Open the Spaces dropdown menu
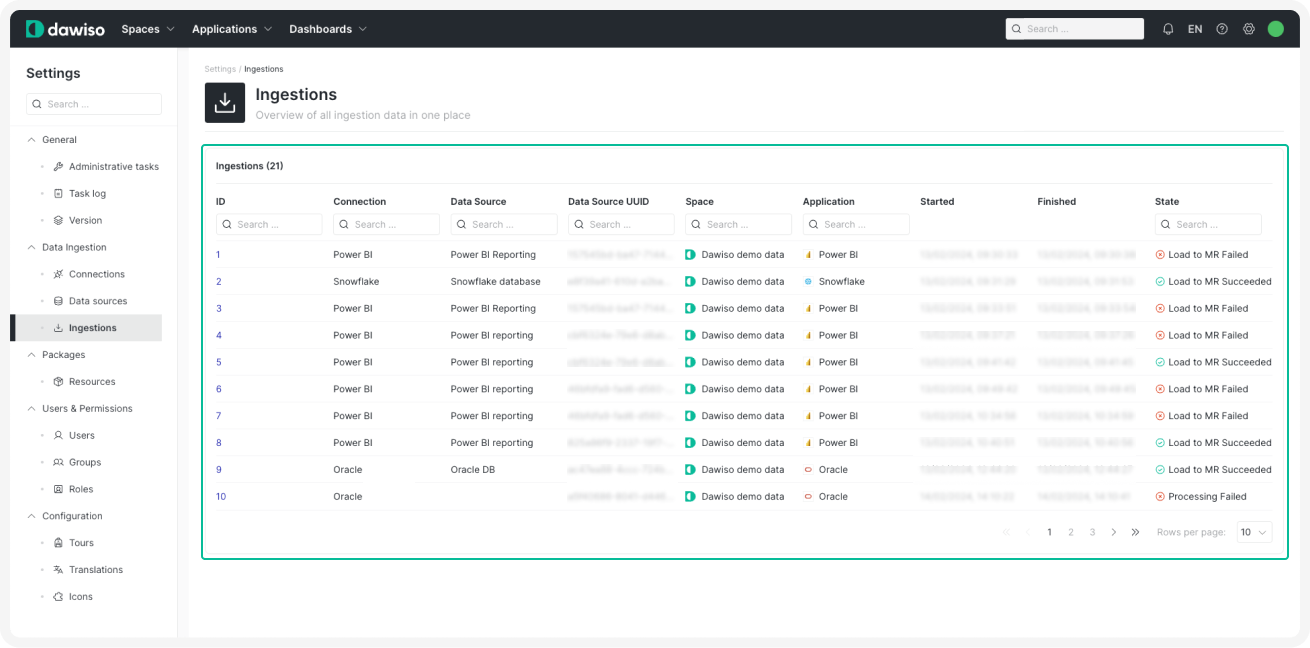This screenshot has width=1310, height=648. point(148,29)
